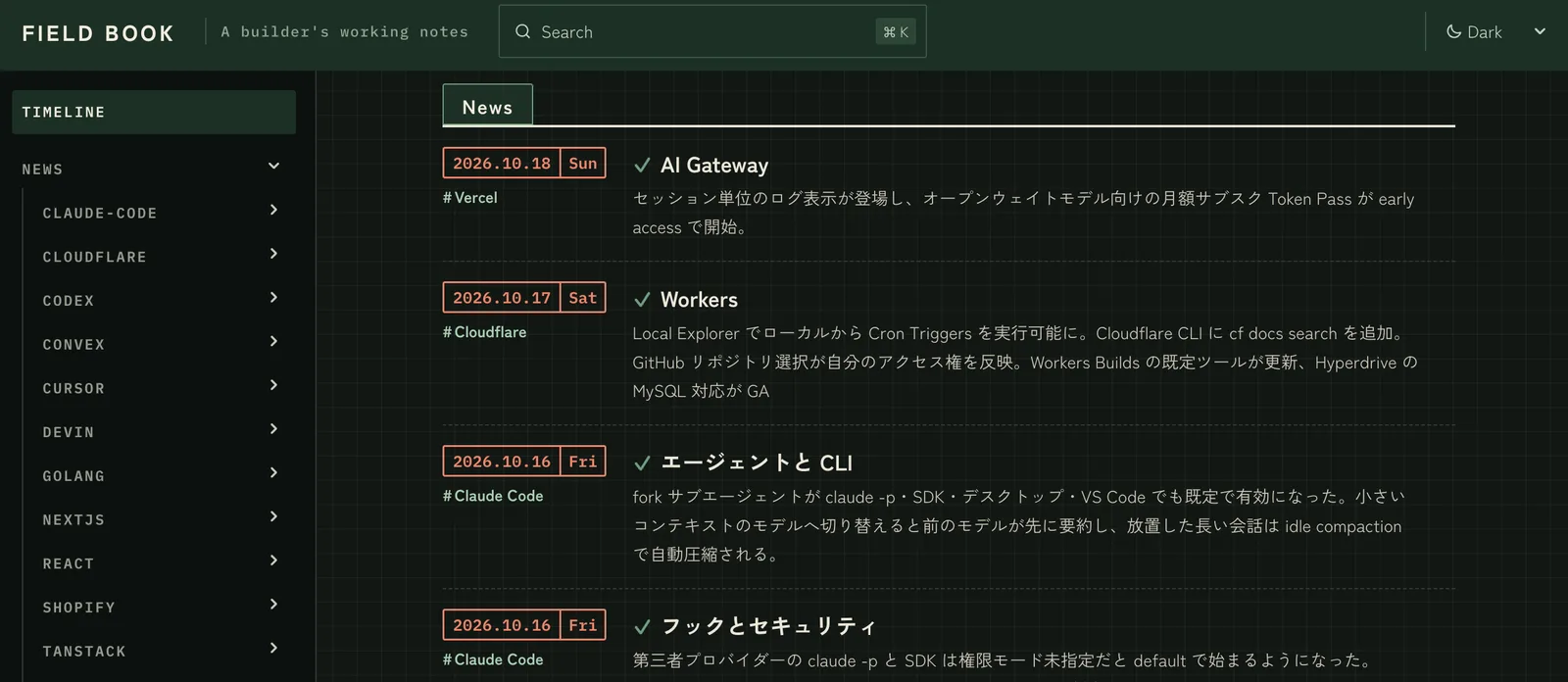Focus the Search input field
The height and width of the screenshot is (682, 1568).
712,31
